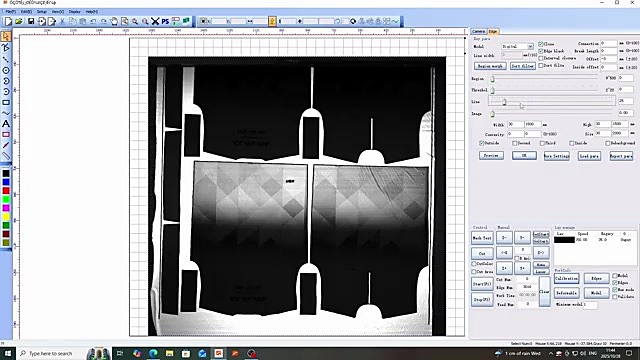Open the Help menu

click(91, 12)
